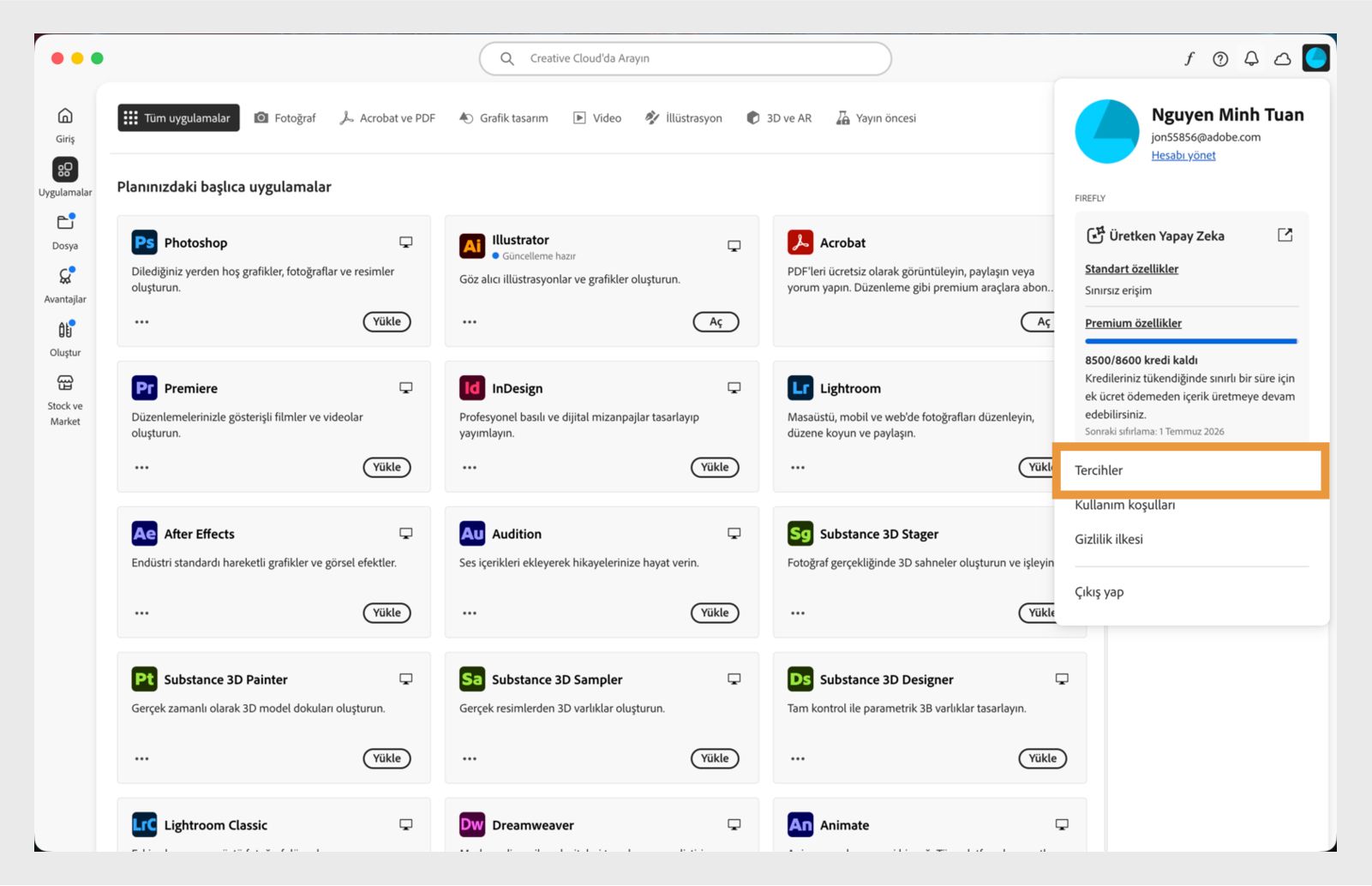Click the Substance 3D Designer icon

(x=800, y=679)
